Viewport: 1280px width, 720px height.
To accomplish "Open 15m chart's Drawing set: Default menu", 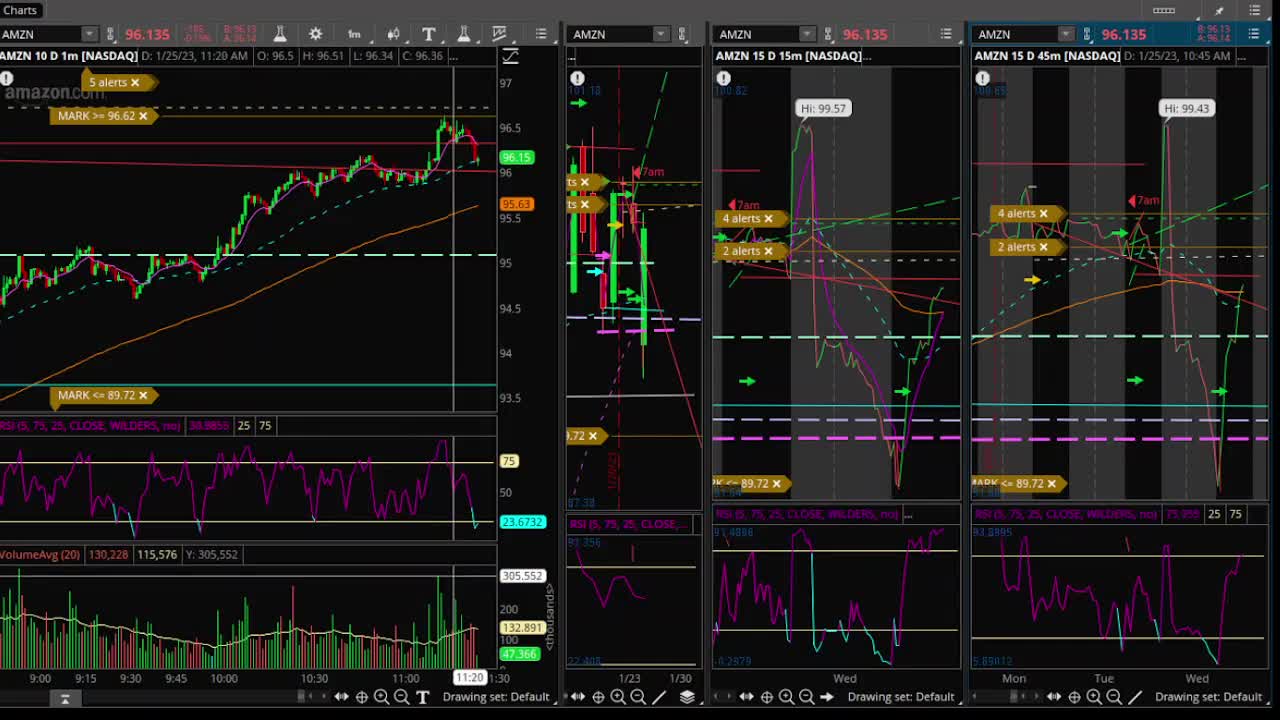I will tap(901, 697).
